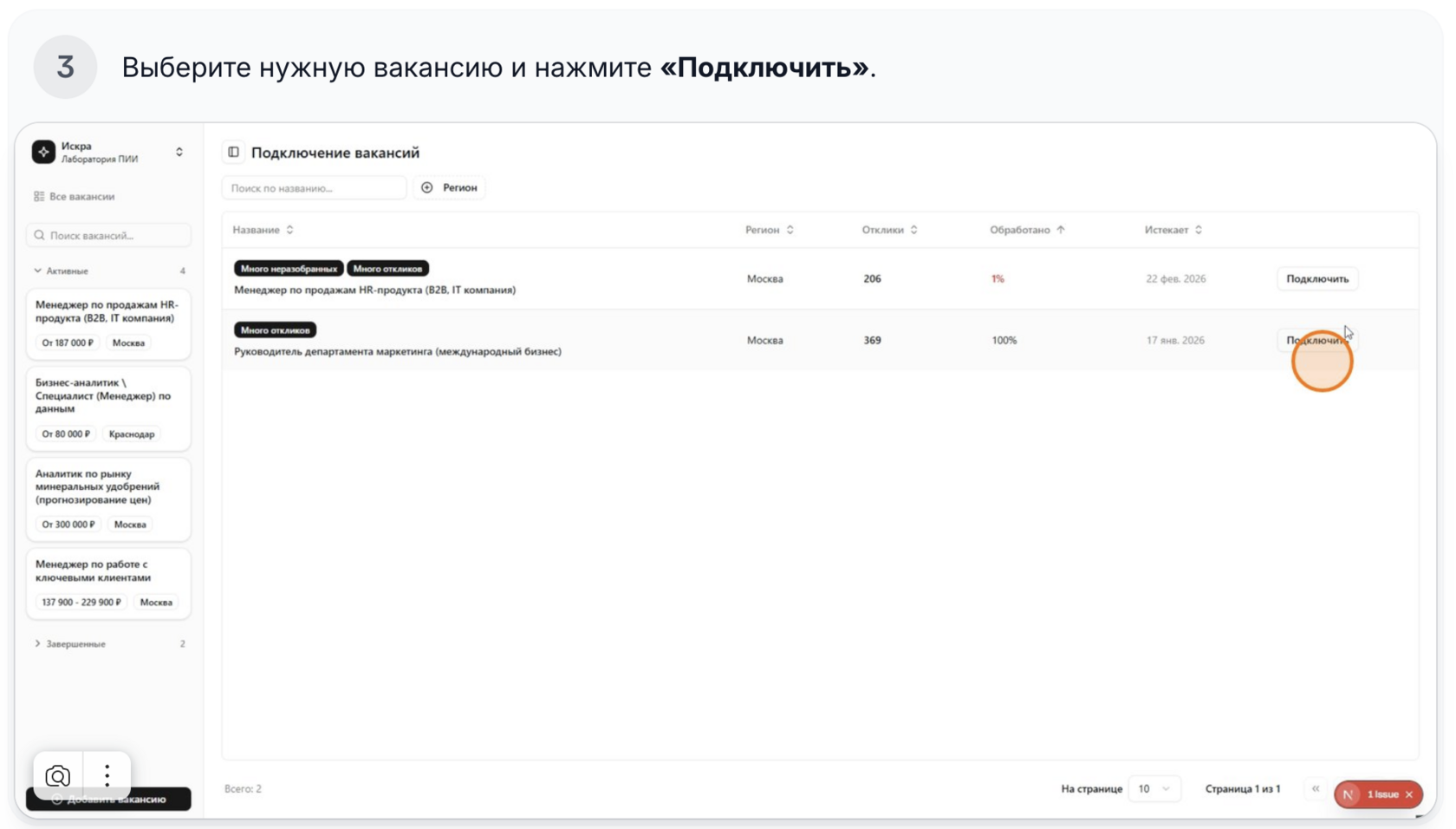
Task: Open the Менеджер по работе с ключевыми клиентами card
Action: 108,583
